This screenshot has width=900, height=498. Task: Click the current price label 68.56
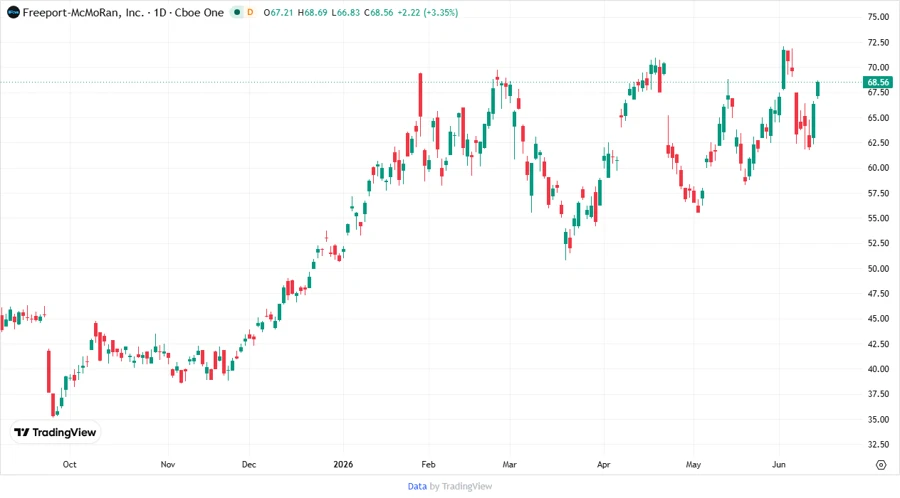[878, 83]
